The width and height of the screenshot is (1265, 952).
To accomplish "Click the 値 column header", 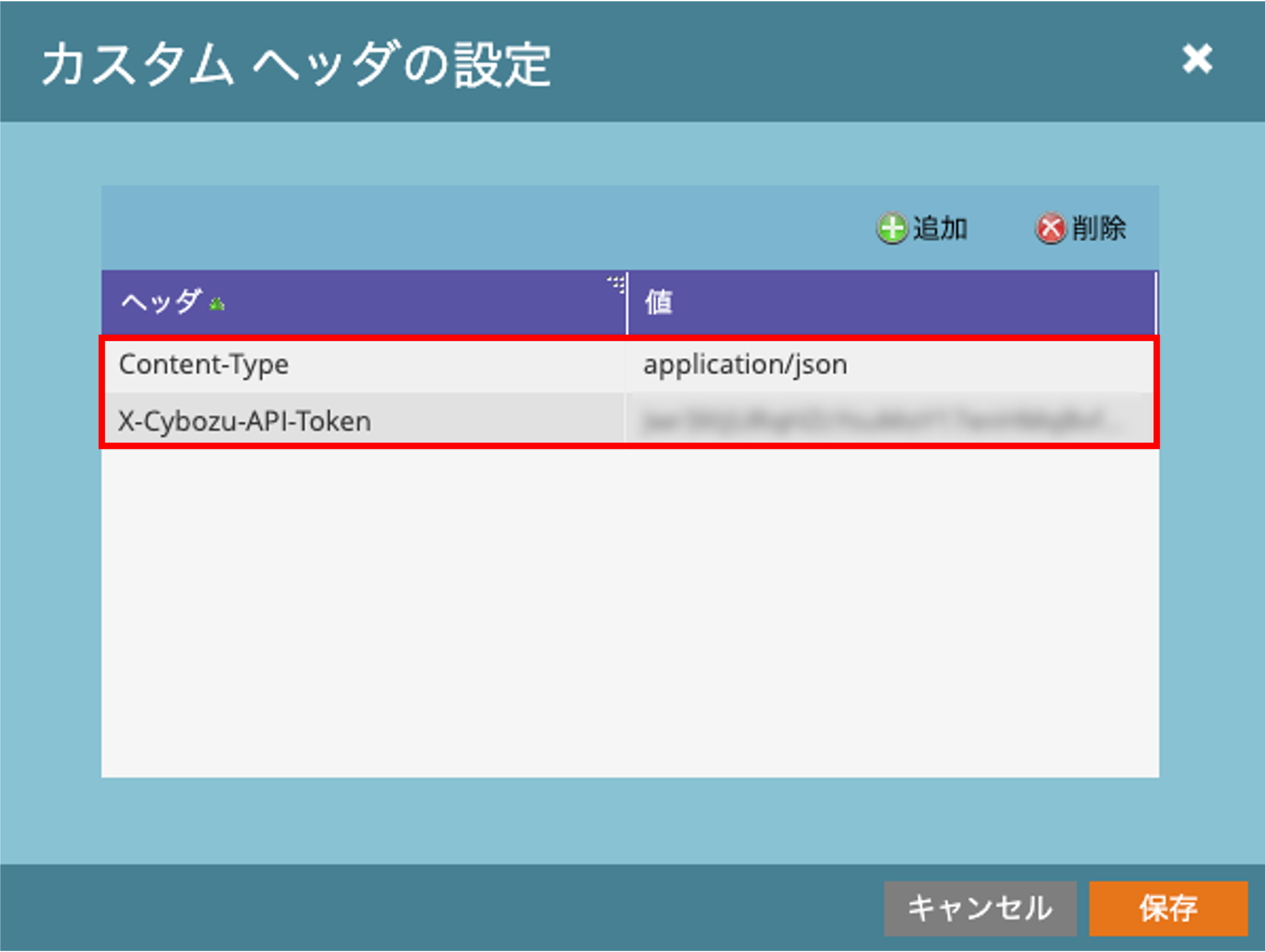I will (659, 302).
